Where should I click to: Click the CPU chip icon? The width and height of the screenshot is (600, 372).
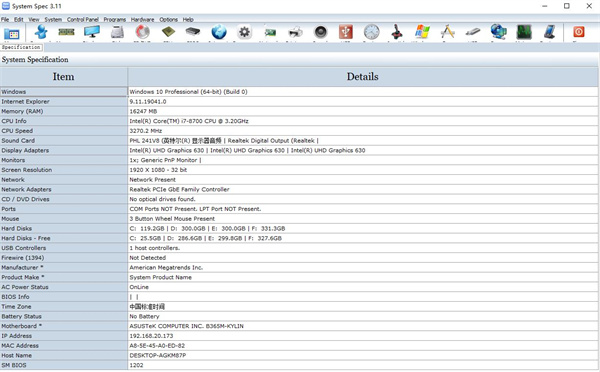click(168, 32)
